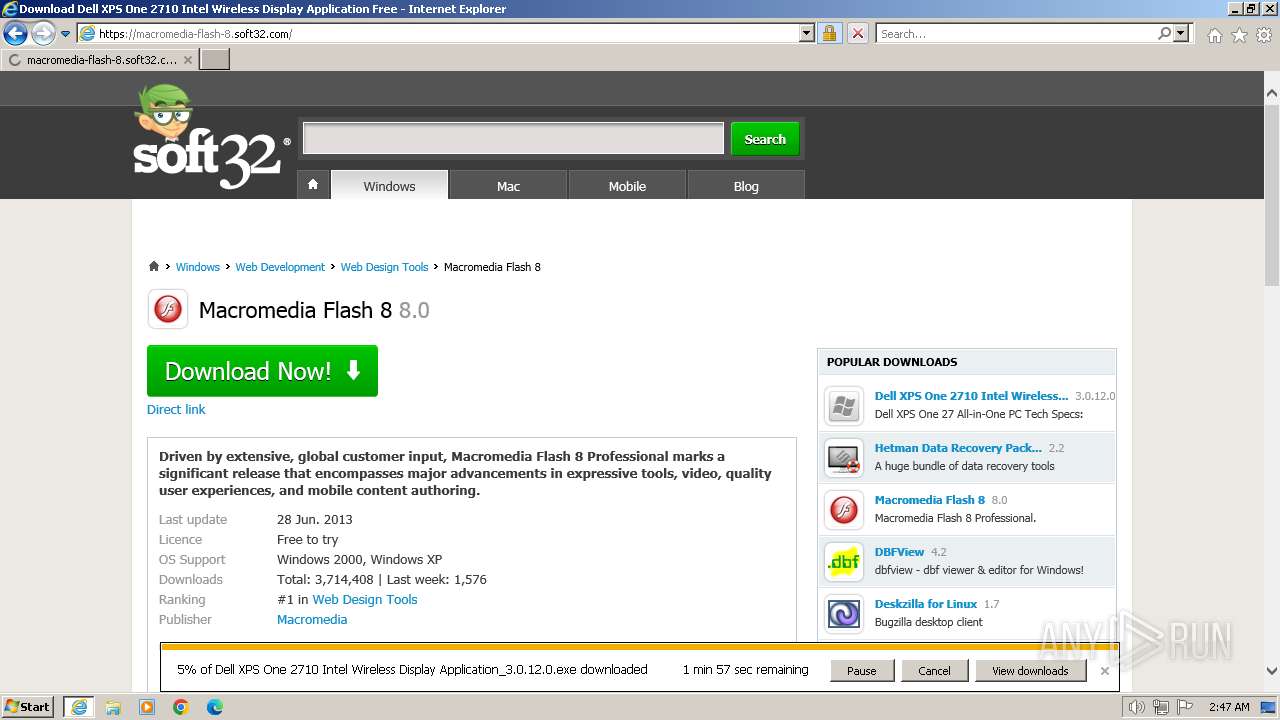Viewport: 1280px width, 720px height.
Task: Click the soft32 logo
Action: click(x=211, y=137)
